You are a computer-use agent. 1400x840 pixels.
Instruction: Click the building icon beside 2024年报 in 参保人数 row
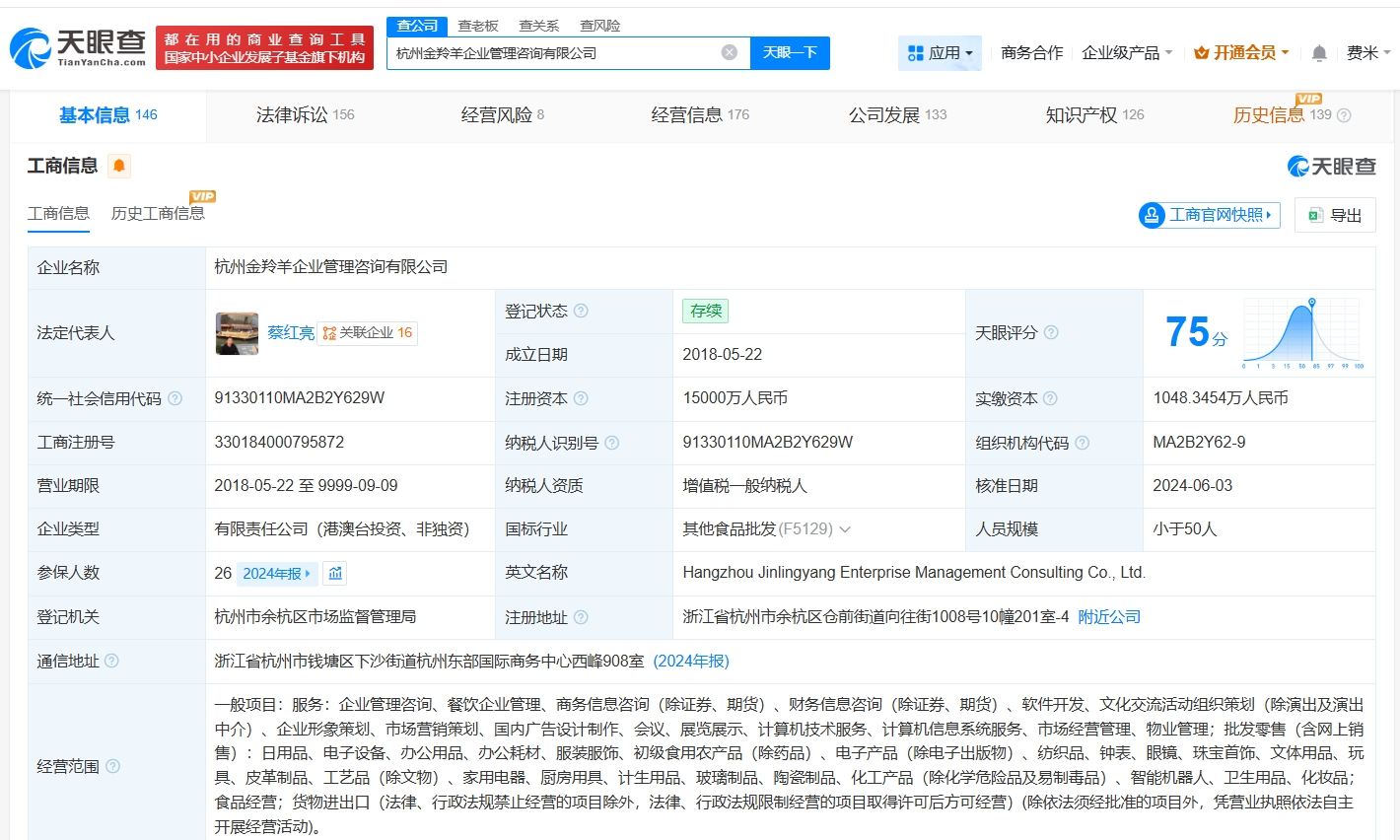334,573
